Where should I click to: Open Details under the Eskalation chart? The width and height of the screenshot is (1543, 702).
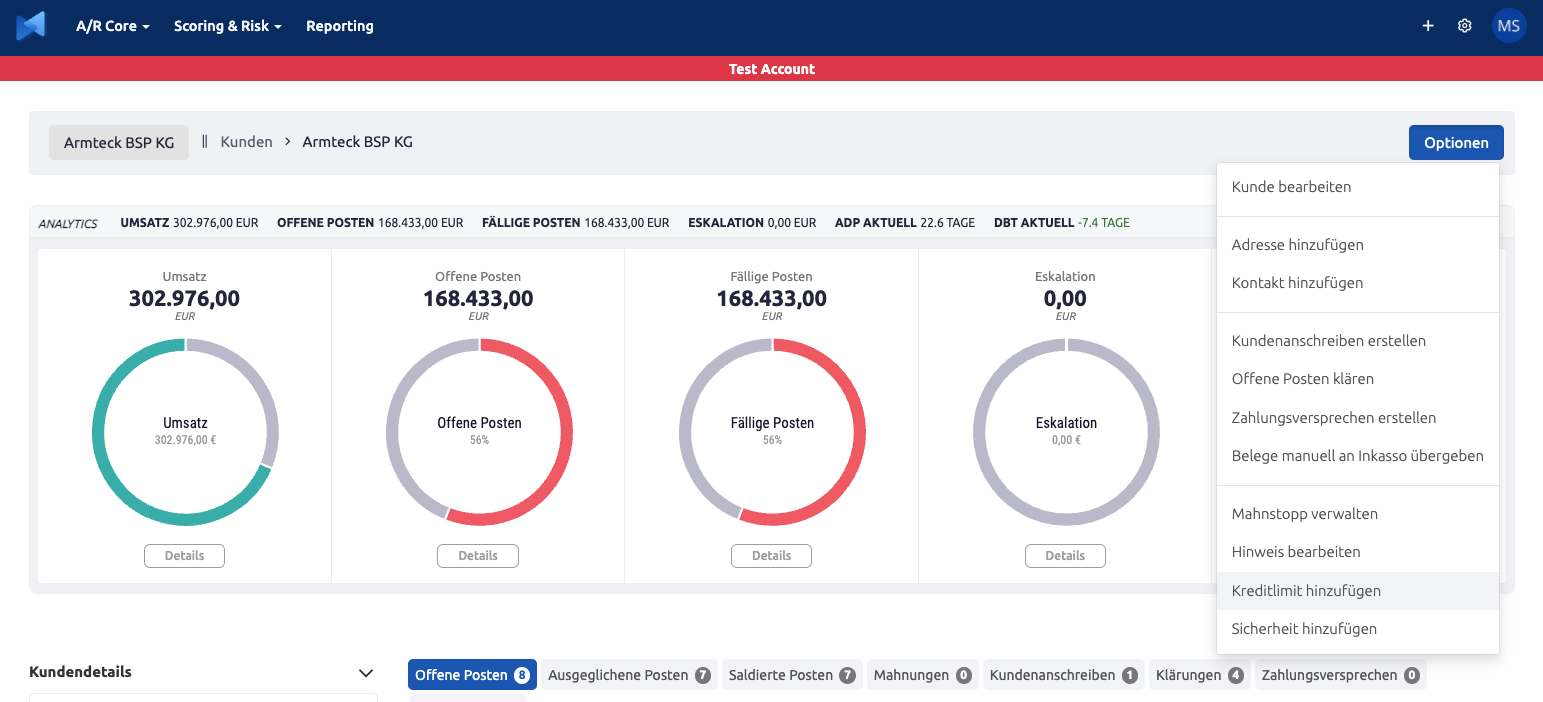point(1065,556)
